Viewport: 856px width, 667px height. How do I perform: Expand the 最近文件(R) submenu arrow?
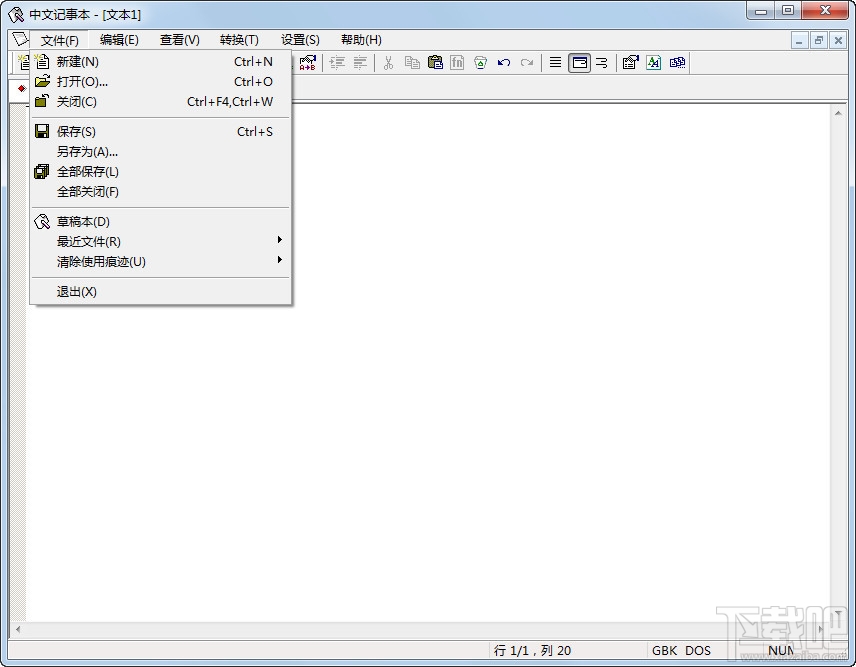(280, 240)
